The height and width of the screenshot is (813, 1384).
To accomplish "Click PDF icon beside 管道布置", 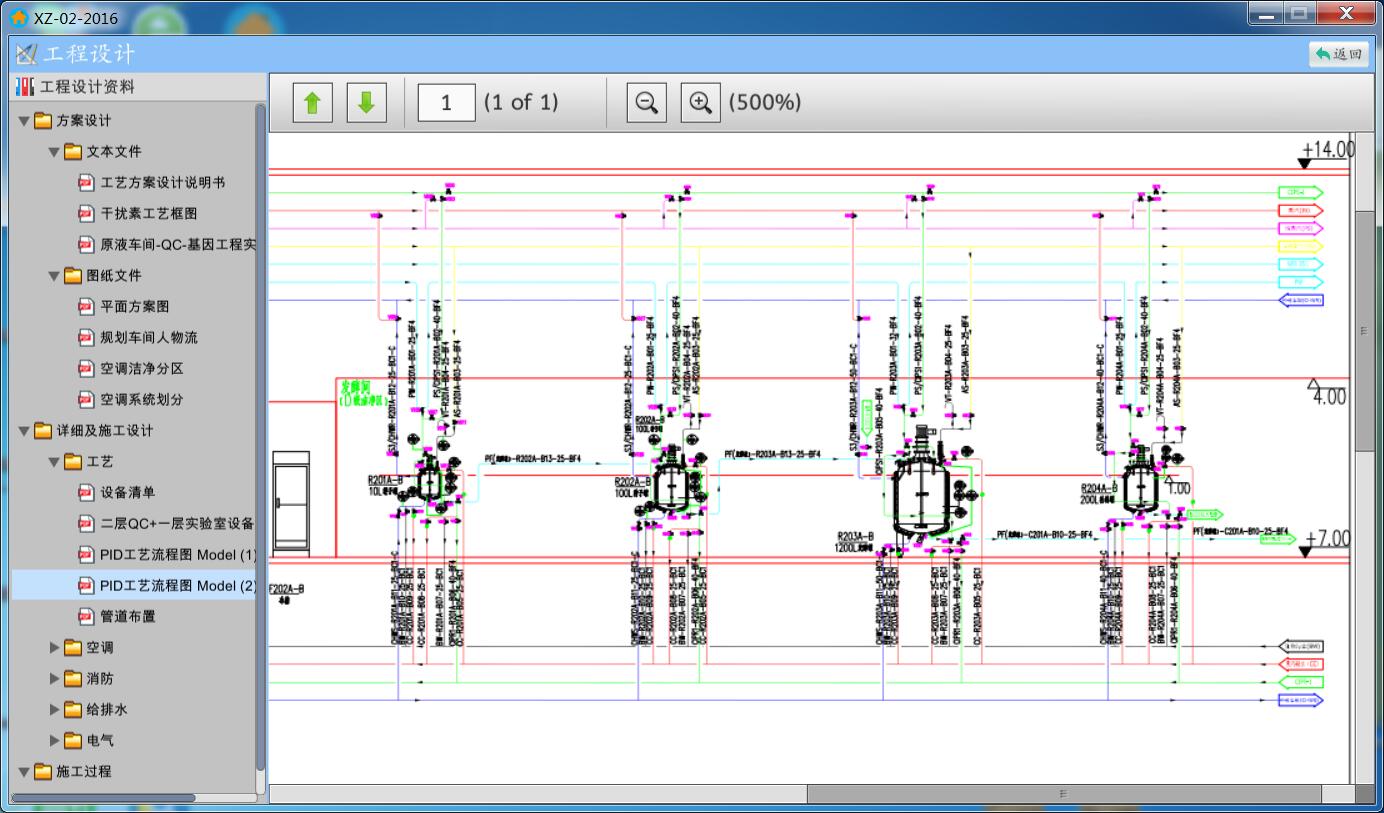I will pyautogui.click(x=86, y=617).
